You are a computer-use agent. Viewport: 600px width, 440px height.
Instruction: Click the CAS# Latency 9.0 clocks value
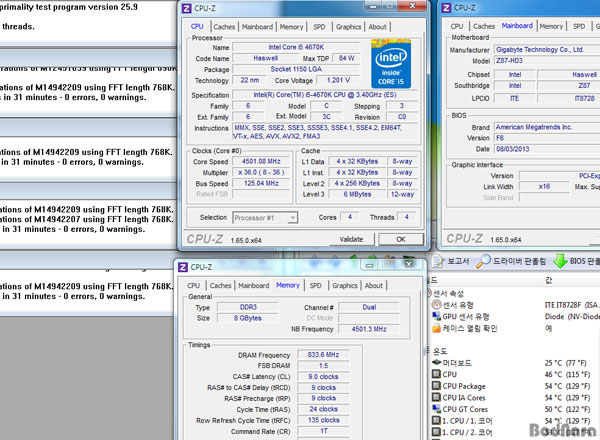pos(323,376)
